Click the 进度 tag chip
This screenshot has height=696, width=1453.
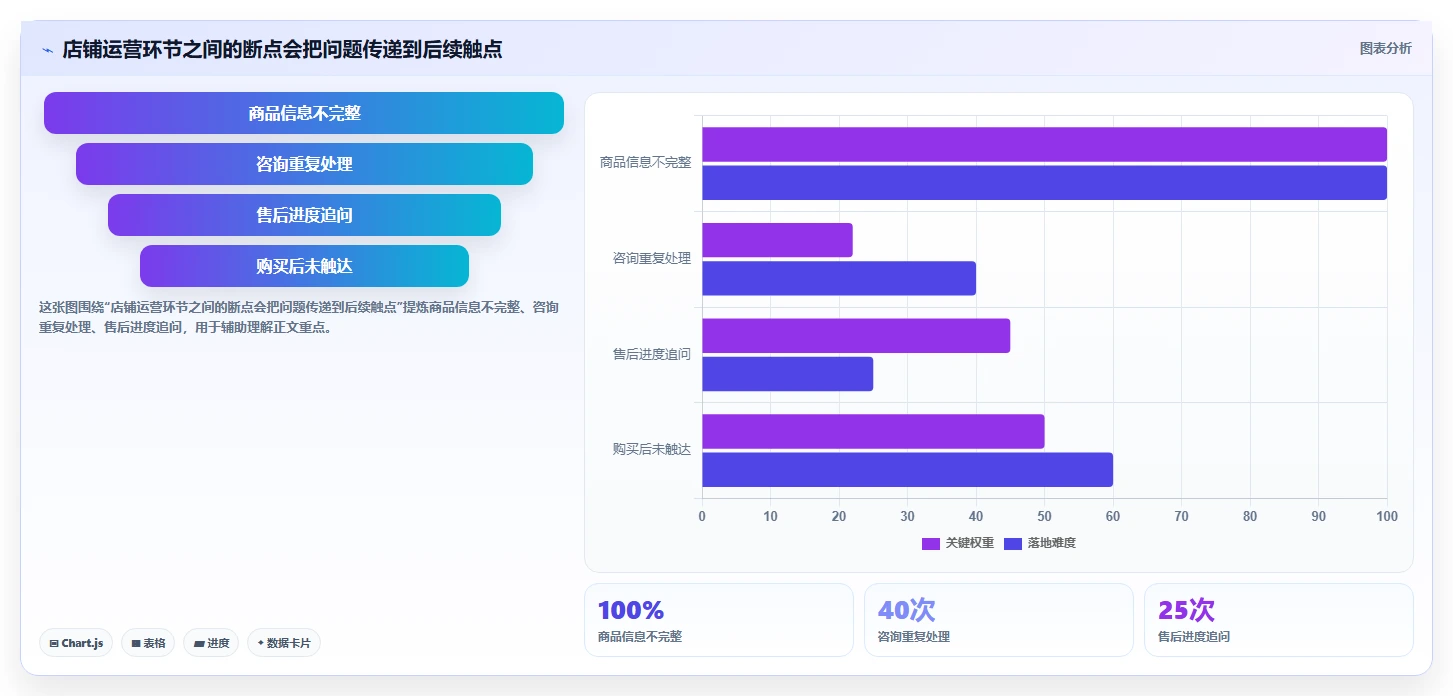[211, 643]
